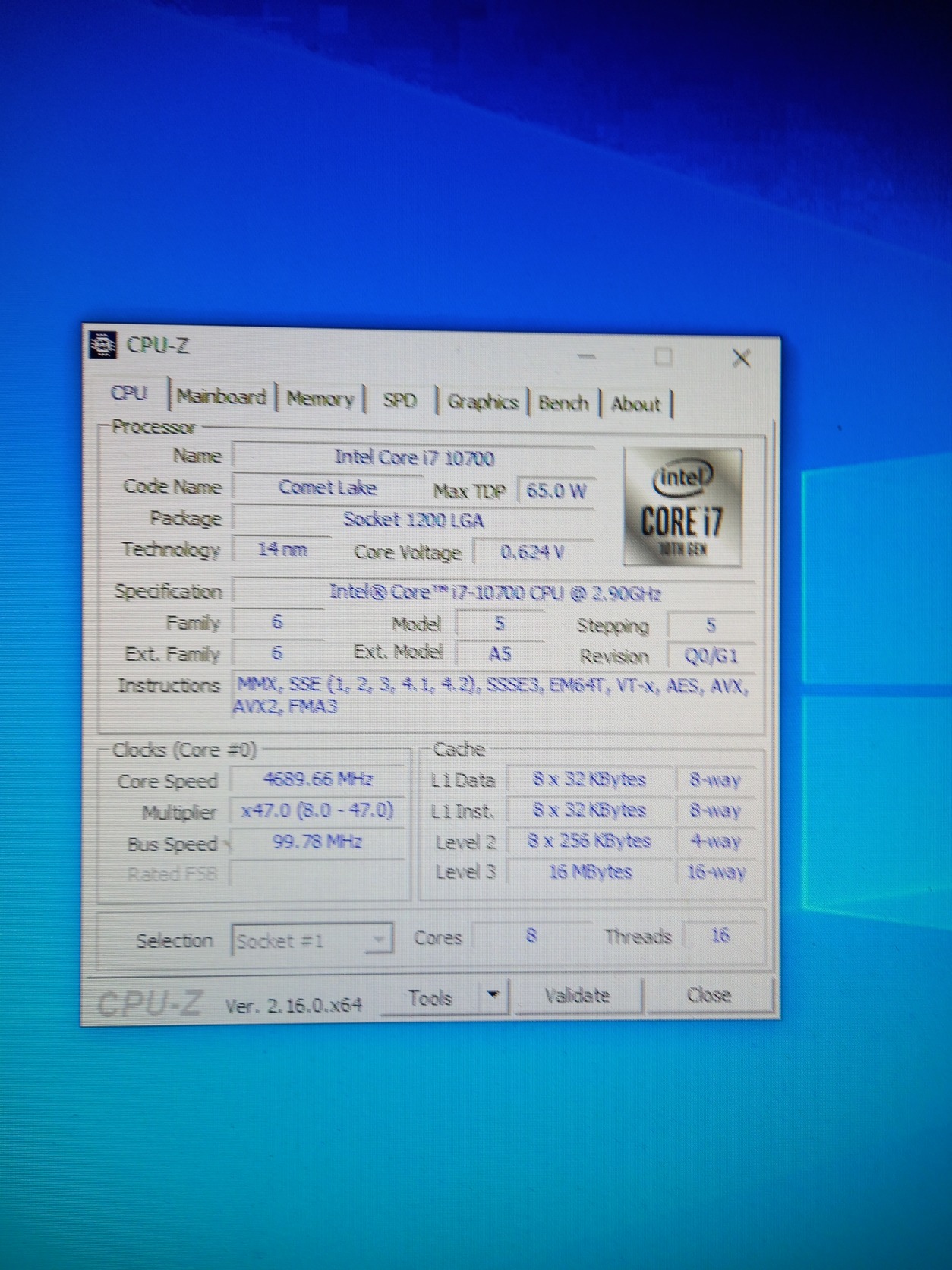Click the instructions list starting with 'MMX, SSE'
This screenshot has width=952, height=1270.
(493, 696)
